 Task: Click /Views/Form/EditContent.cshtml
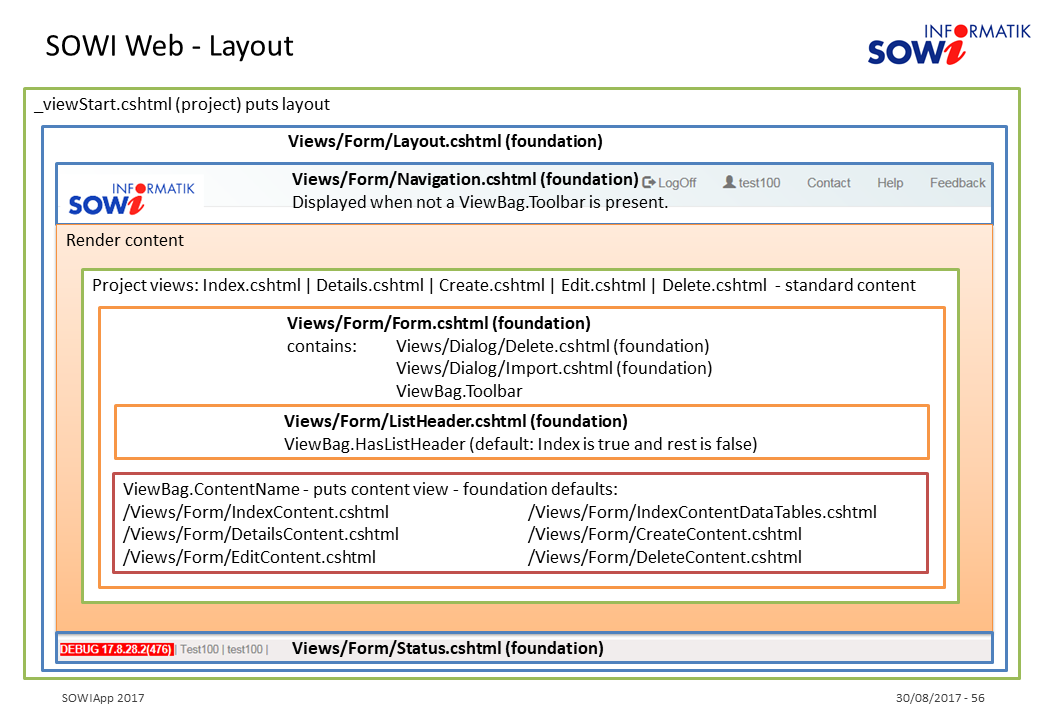(249, 557)
